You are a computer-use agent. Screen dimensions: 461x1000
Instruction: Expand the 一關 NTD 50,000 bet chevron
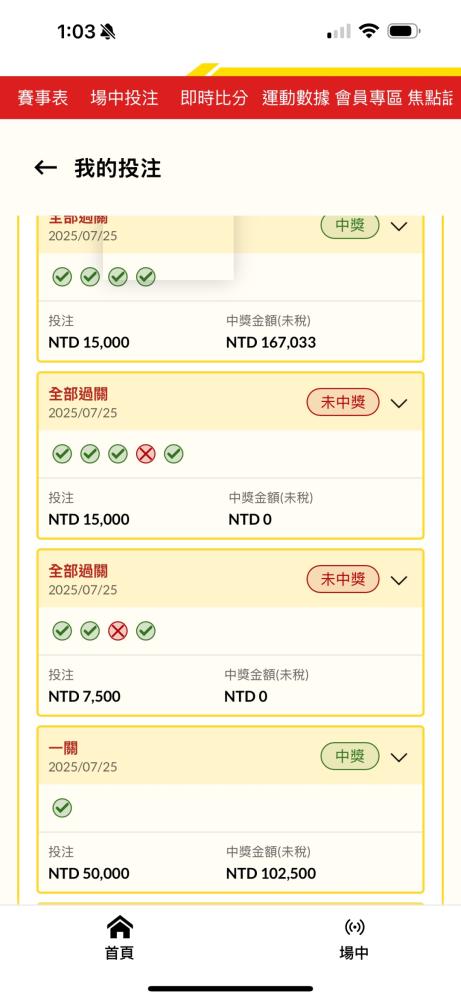pyautogui.click(x=399, y=757)
